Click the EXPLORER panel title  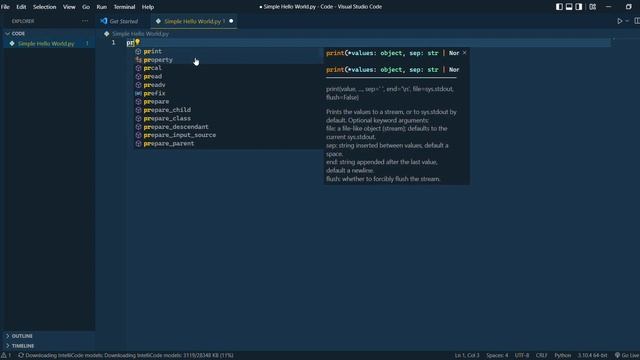coord(23,21)
